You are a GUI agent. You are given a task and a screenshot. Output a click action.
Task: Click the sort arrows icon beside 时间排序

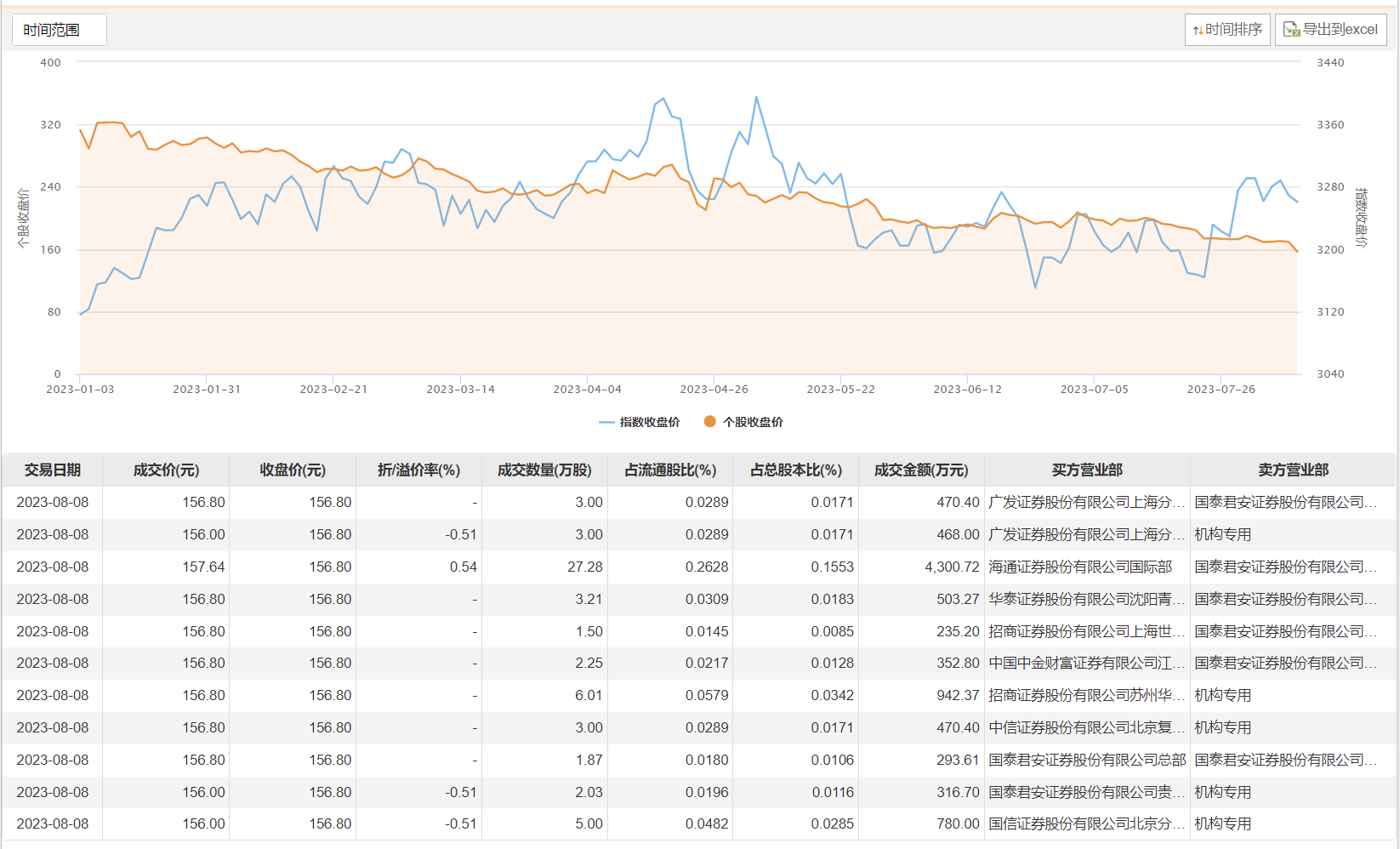point(1198,31)
